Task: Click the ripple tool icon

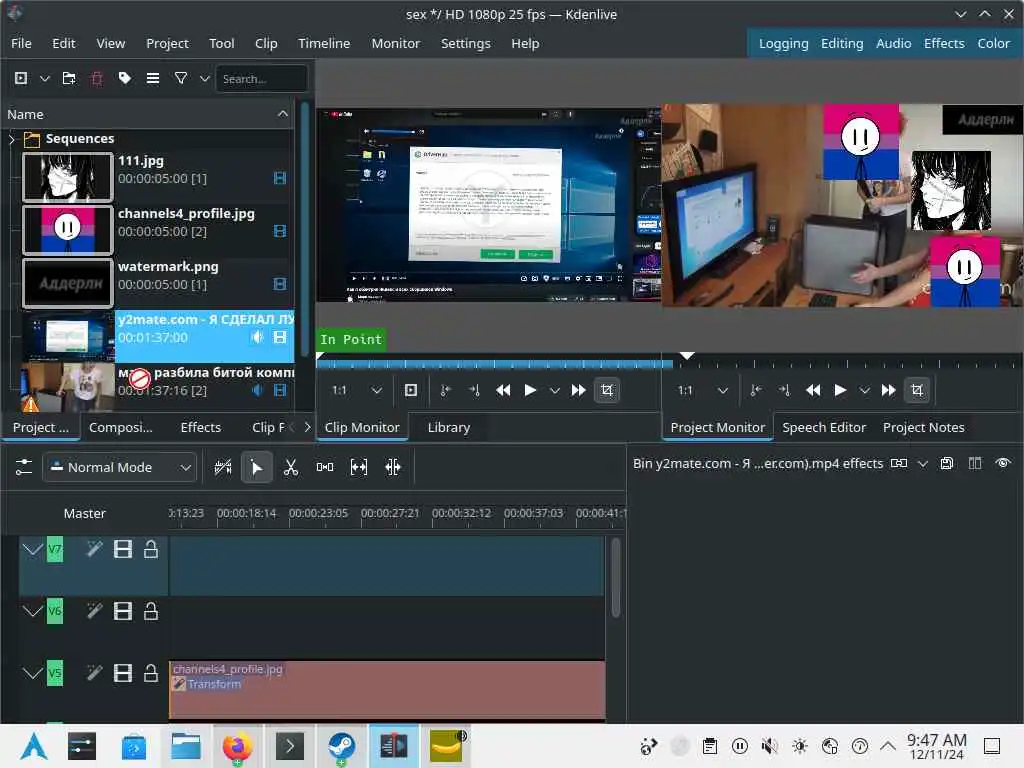Action: 392,467
